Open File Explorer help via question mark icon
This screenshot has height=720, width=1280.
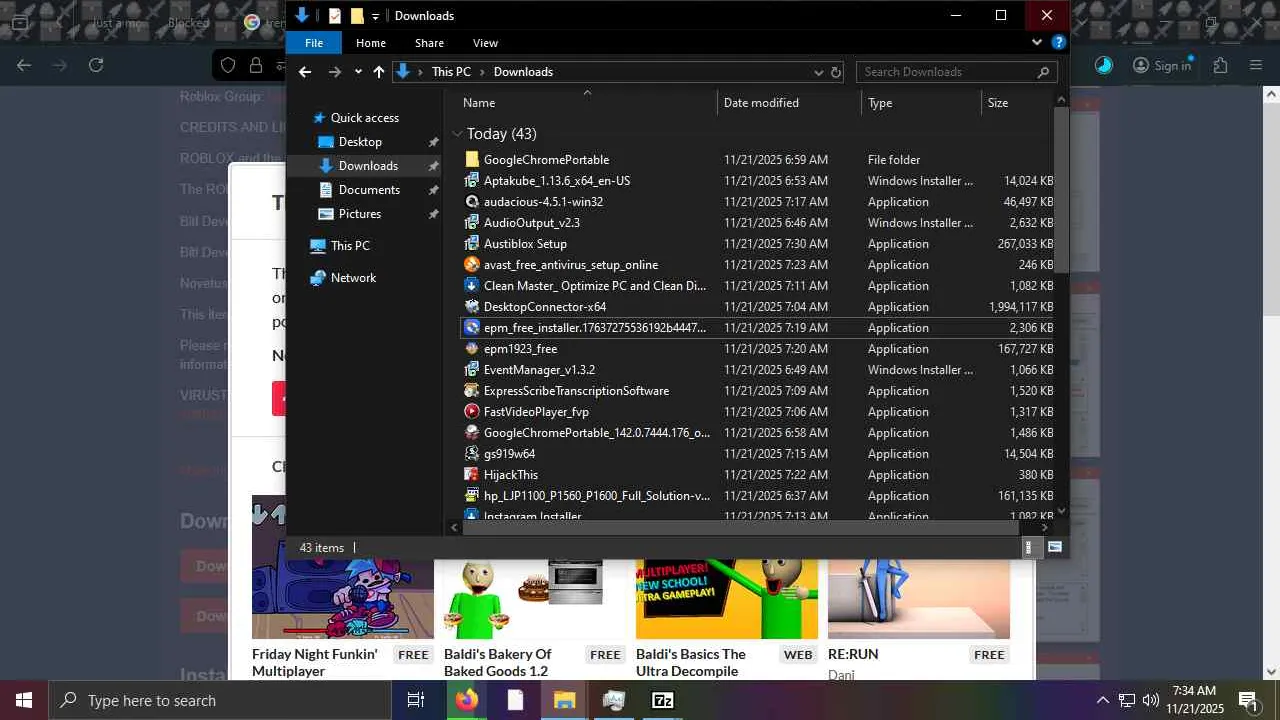[1059, 42]
